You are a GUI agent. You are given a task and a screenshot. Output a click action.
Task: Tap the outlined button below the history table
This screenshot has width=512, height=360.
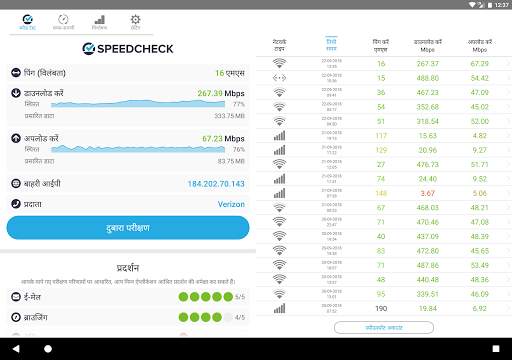click(x=384, y=327)
